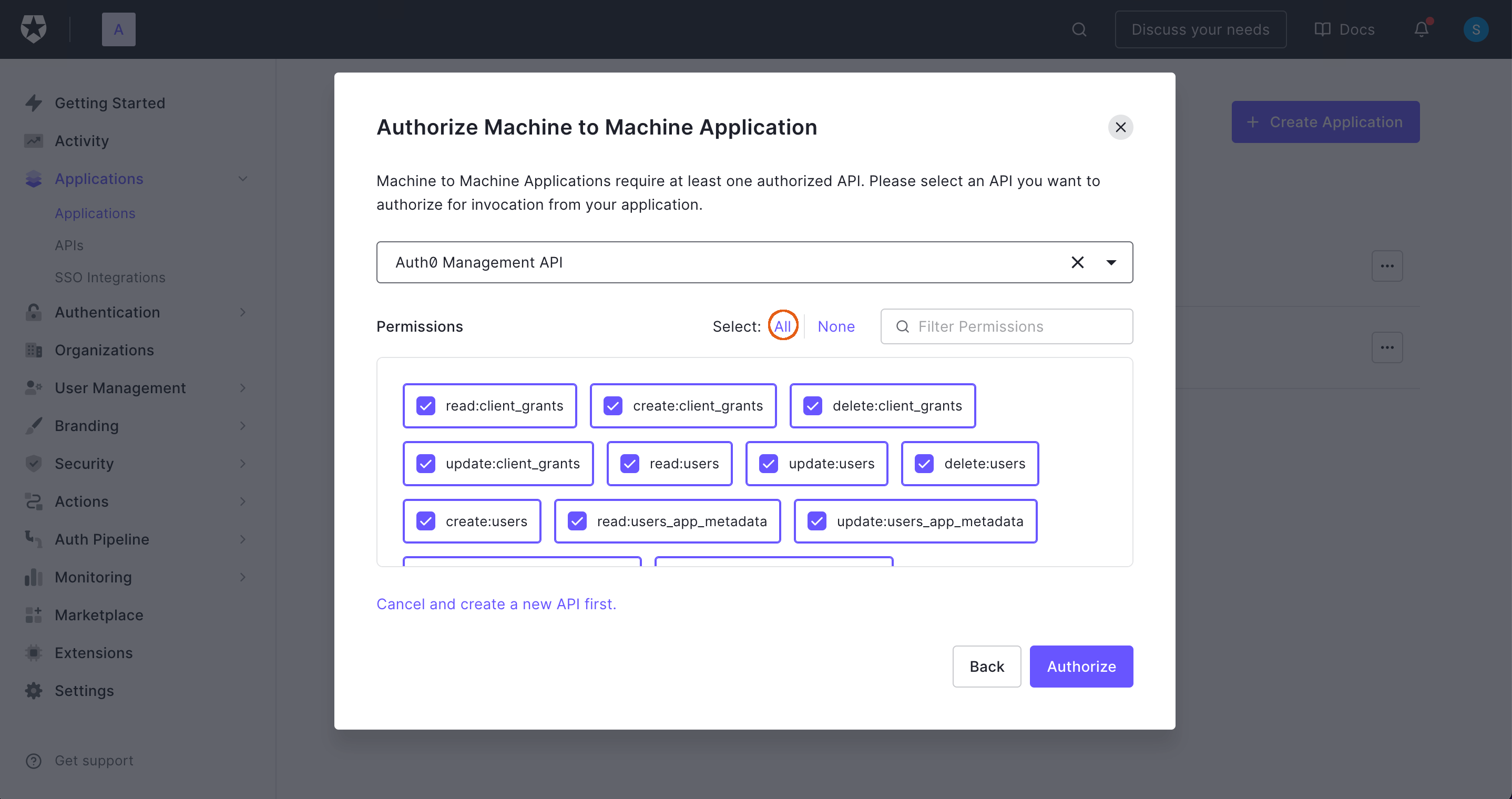Expand the Authentication sidebar chevron
The image size is (1512, 799).
(242, 312)
